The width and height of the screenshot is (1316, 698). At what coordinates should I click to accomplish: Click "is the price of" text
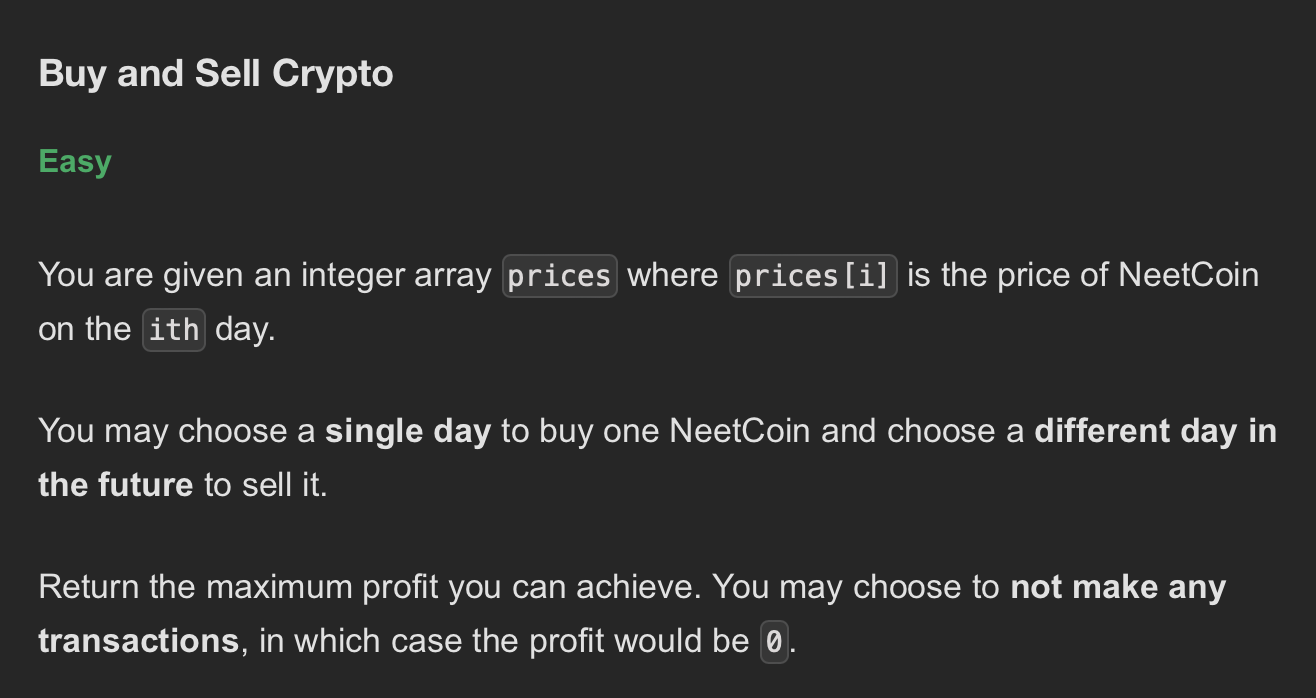pyautogui.click(x=1008, y=275)
